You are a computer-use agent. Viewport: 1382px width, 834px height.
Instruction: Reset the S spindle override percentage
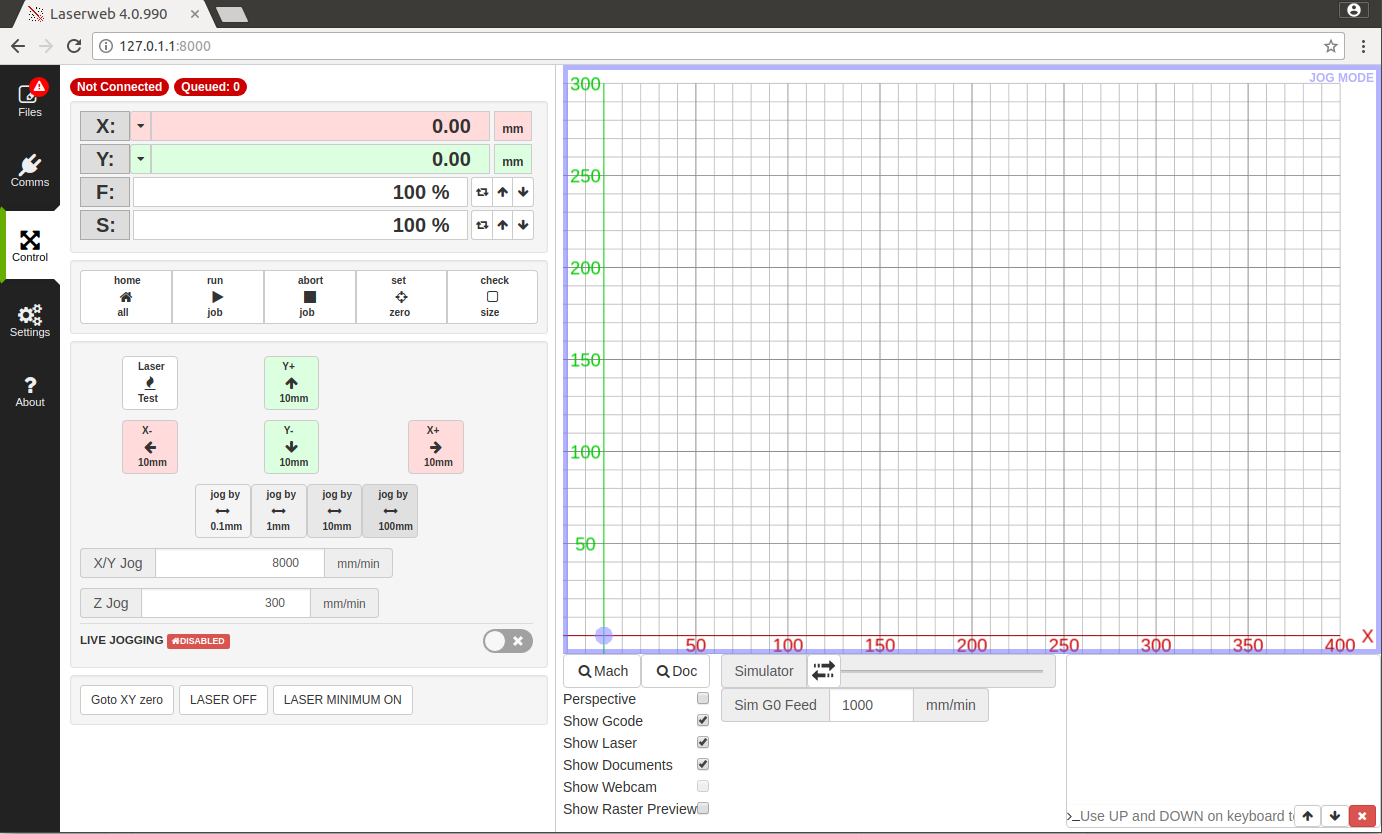point(482,225)
